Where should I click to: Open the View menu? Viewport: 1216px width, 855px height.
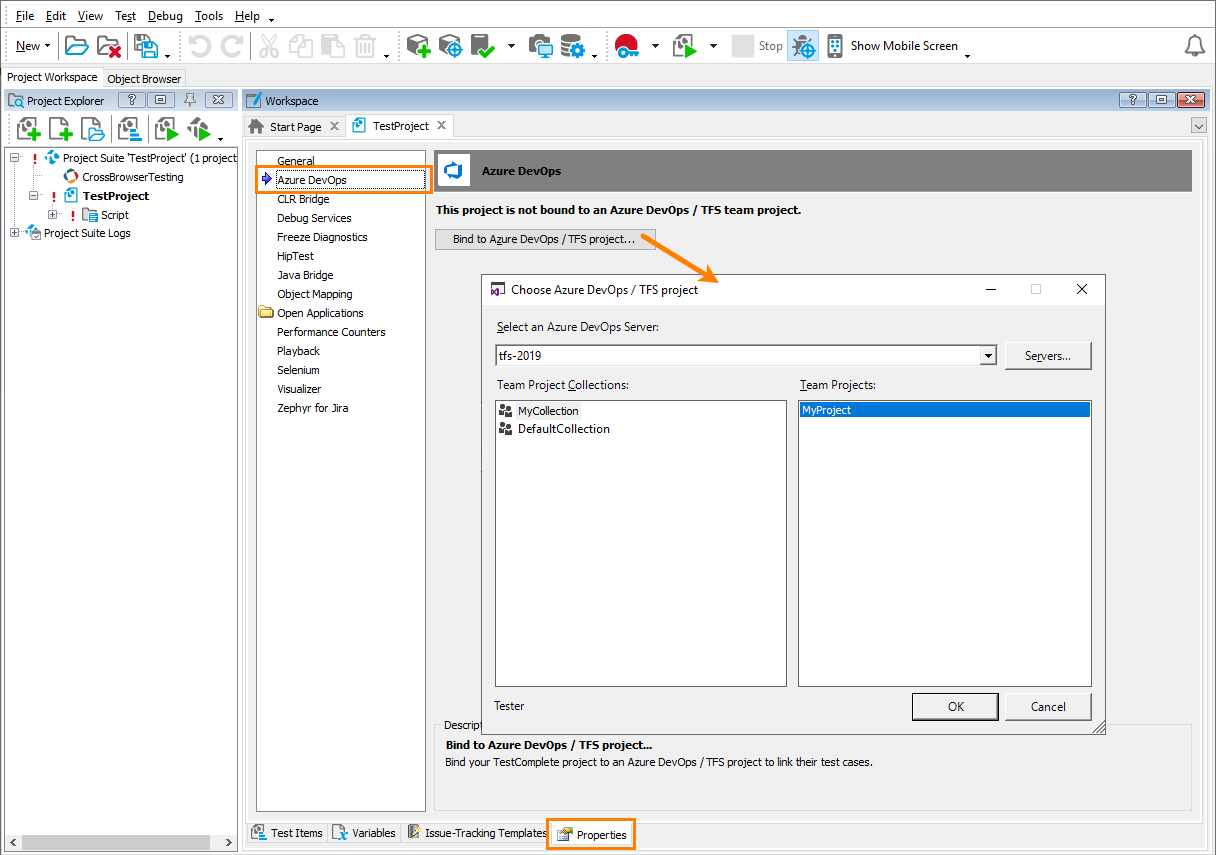tap(90, 16)
